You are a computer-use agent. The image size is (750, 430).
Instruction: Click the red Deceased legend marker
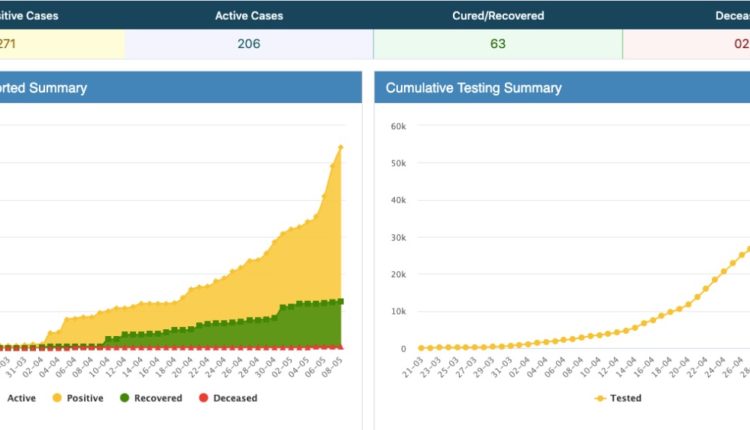click(x=203, y=398)
